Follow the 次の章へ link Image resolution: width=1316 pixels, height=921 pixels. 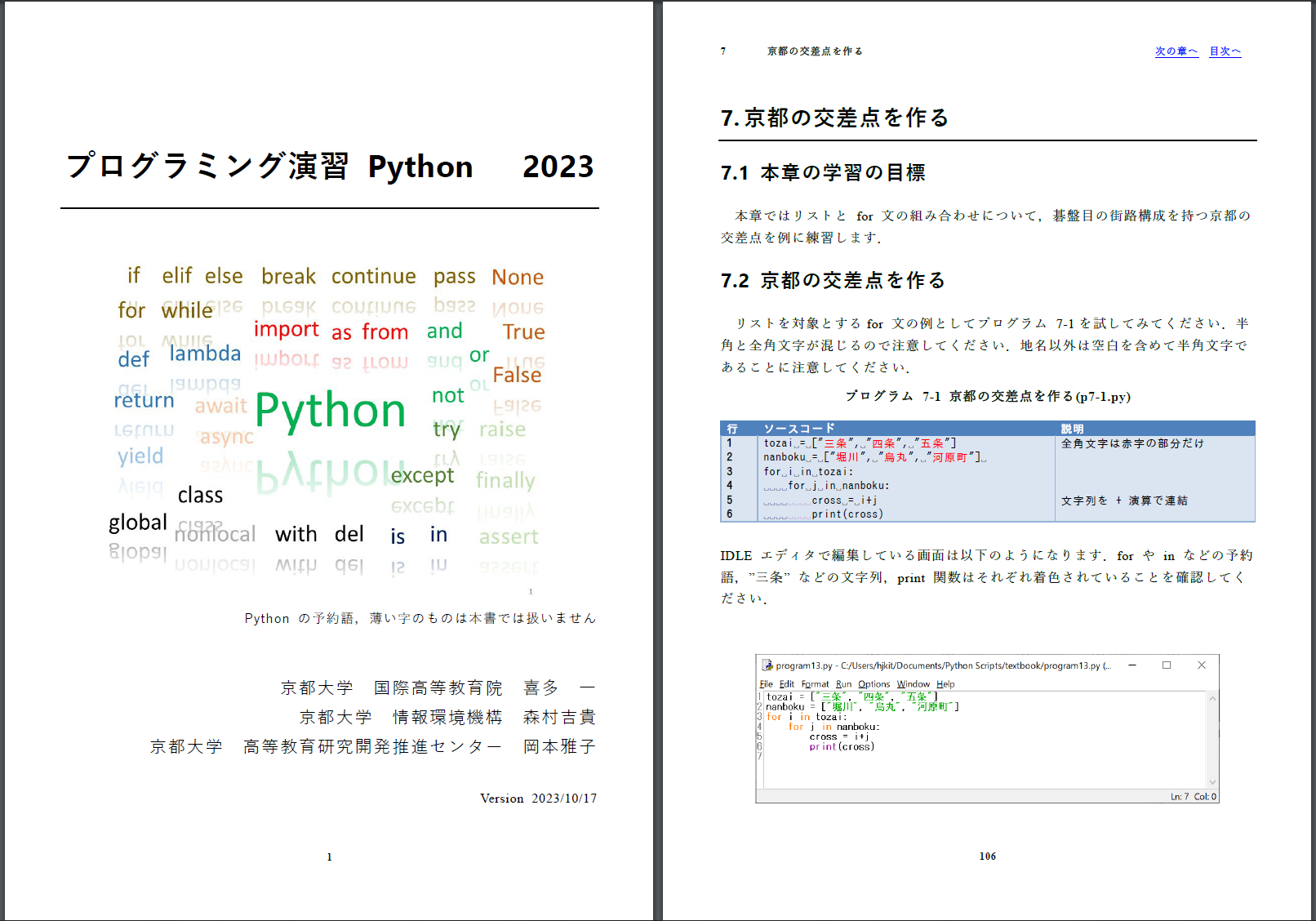click(x=1176, y=51)
